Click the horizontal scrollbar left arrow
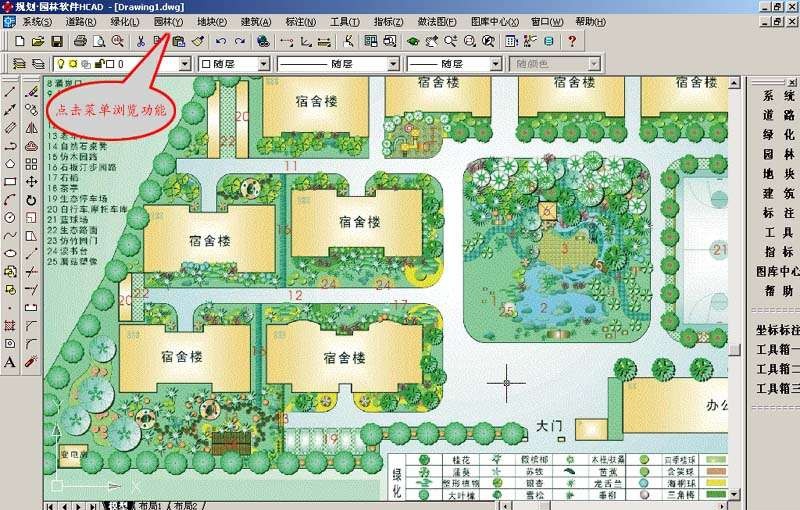The image size is (800, 510). (505, 506)
